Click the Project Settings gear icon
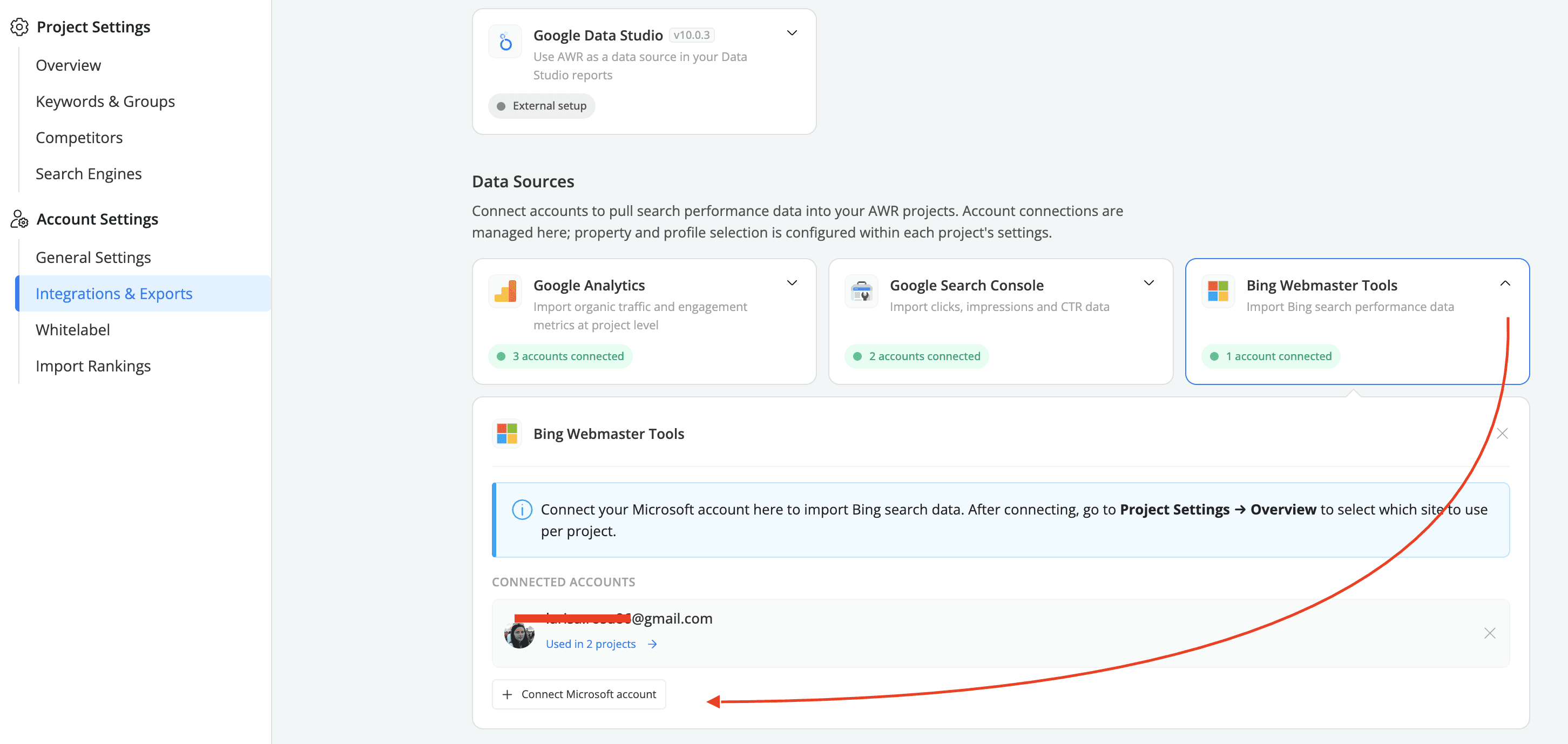Image resolution: width=1568 pixels, height=744 pixels. click(x=19, y=27)
